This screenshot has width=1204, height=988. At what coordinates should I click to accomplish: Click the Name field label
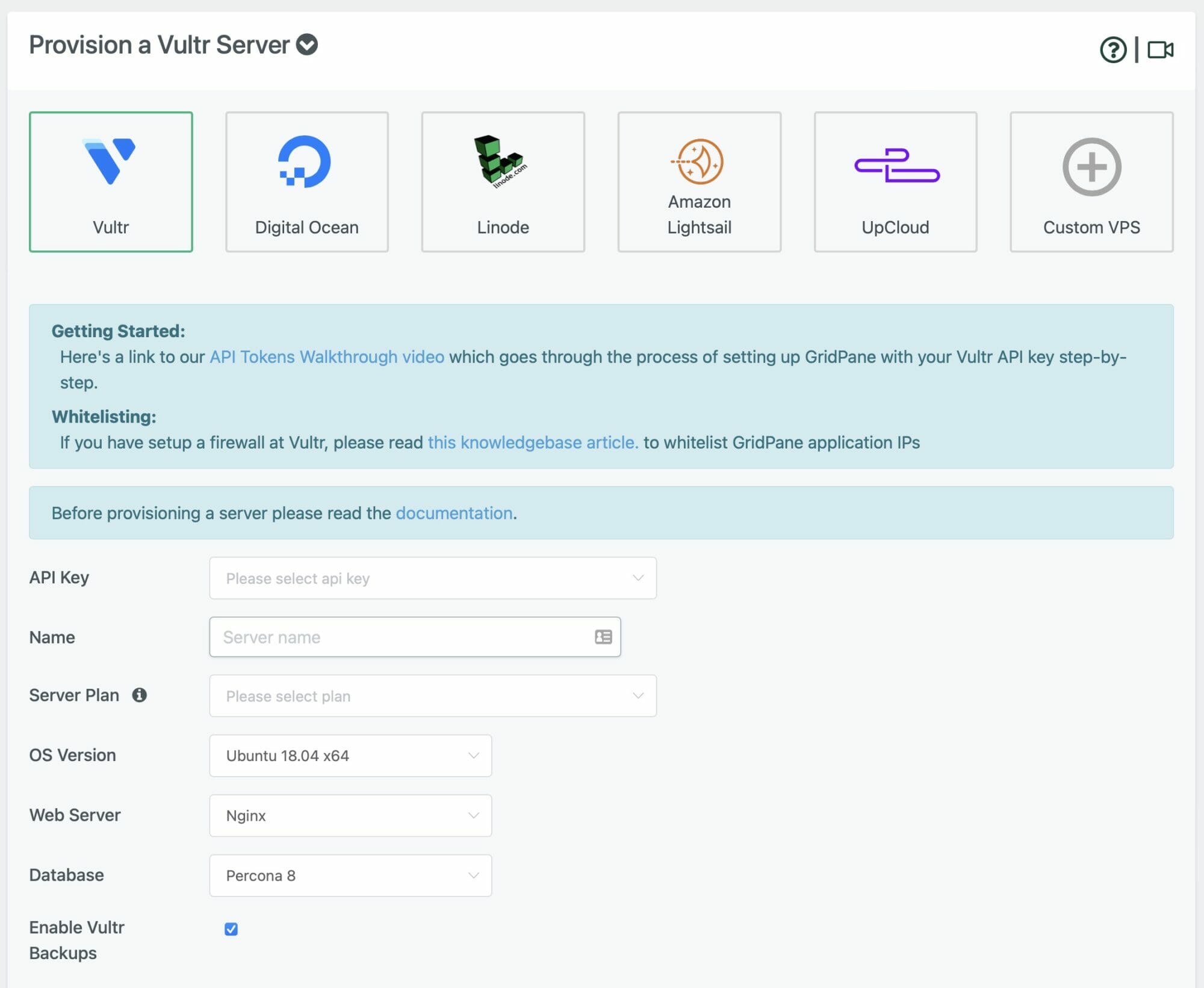[52, 638]
